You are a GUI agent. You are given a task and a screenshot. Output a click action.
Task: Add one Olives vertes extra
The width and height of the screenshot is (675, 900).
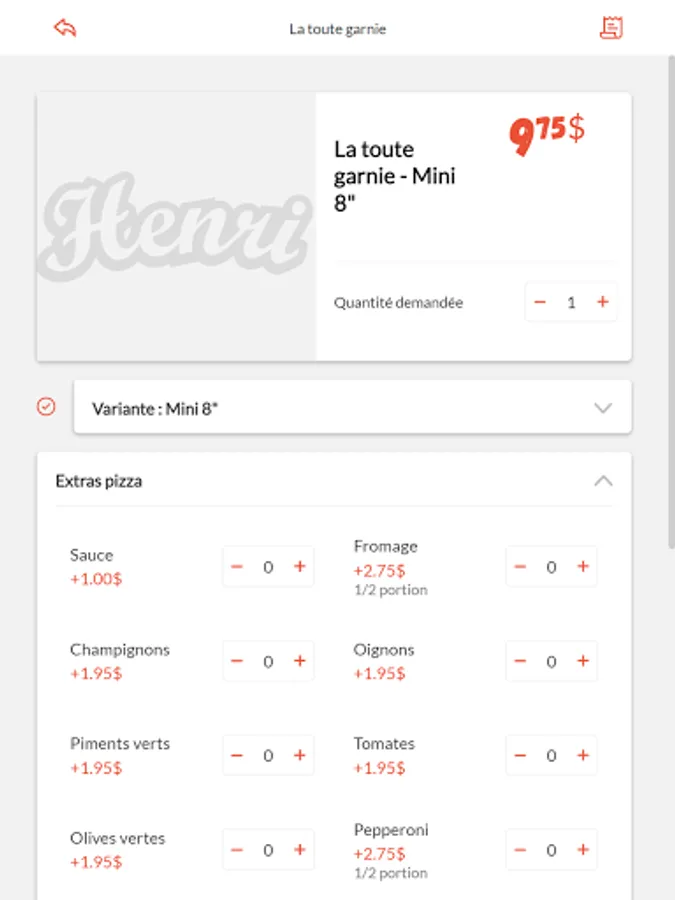(x=299, y=850)
